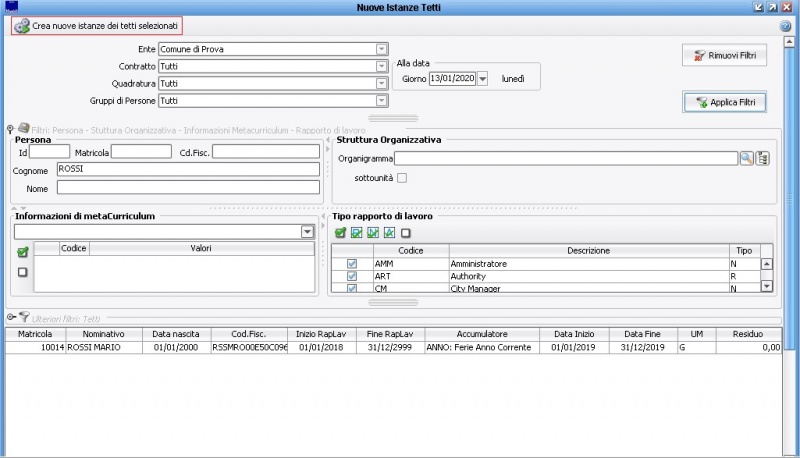Click the second icon in Tipo rapporto toolbar
The height and width of the screenshot is (458, 800).
[357, 232]
